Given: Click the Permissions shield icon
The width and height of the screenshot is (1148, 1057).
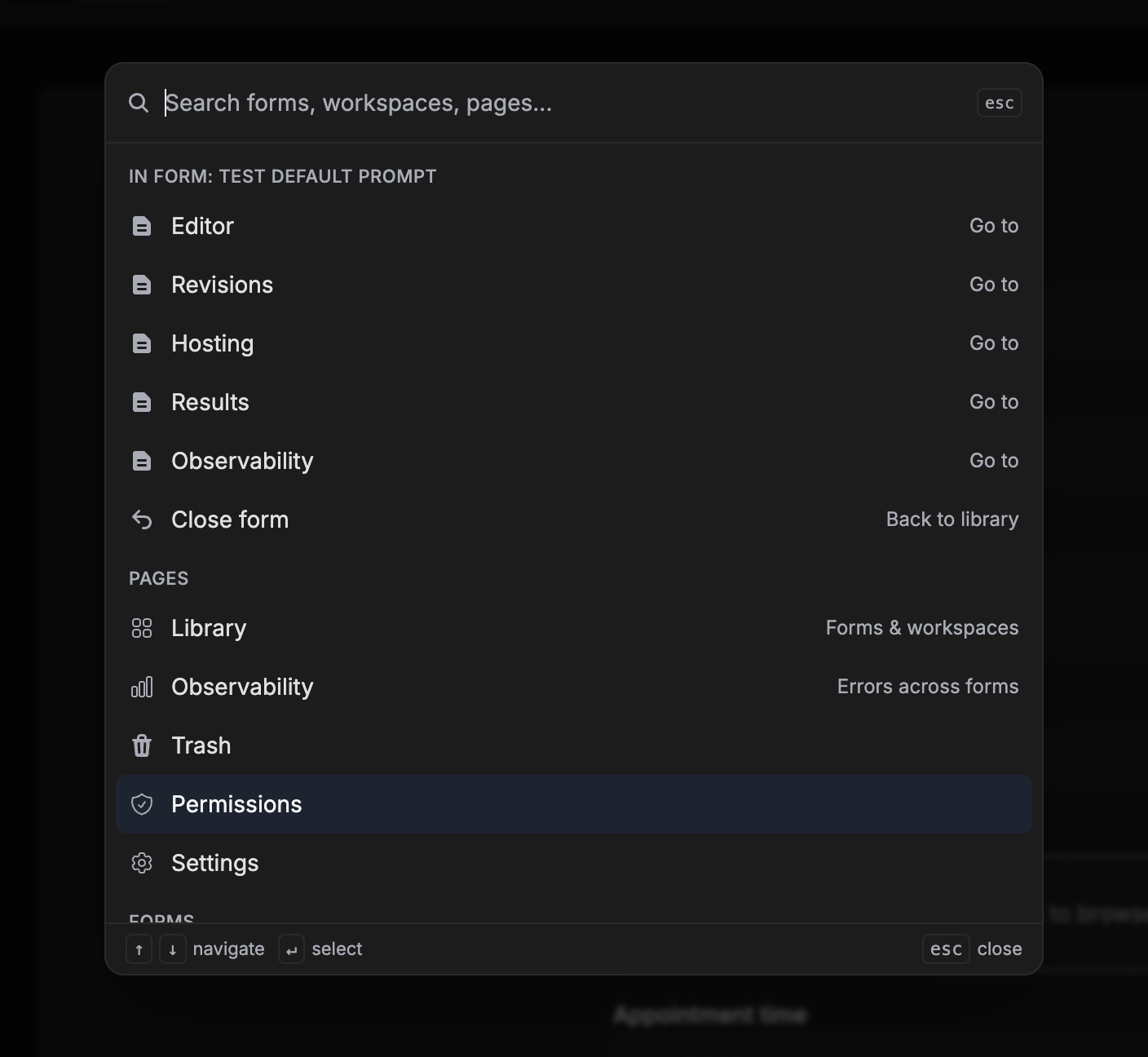Looking at the screenshot, I should (142, 804).
